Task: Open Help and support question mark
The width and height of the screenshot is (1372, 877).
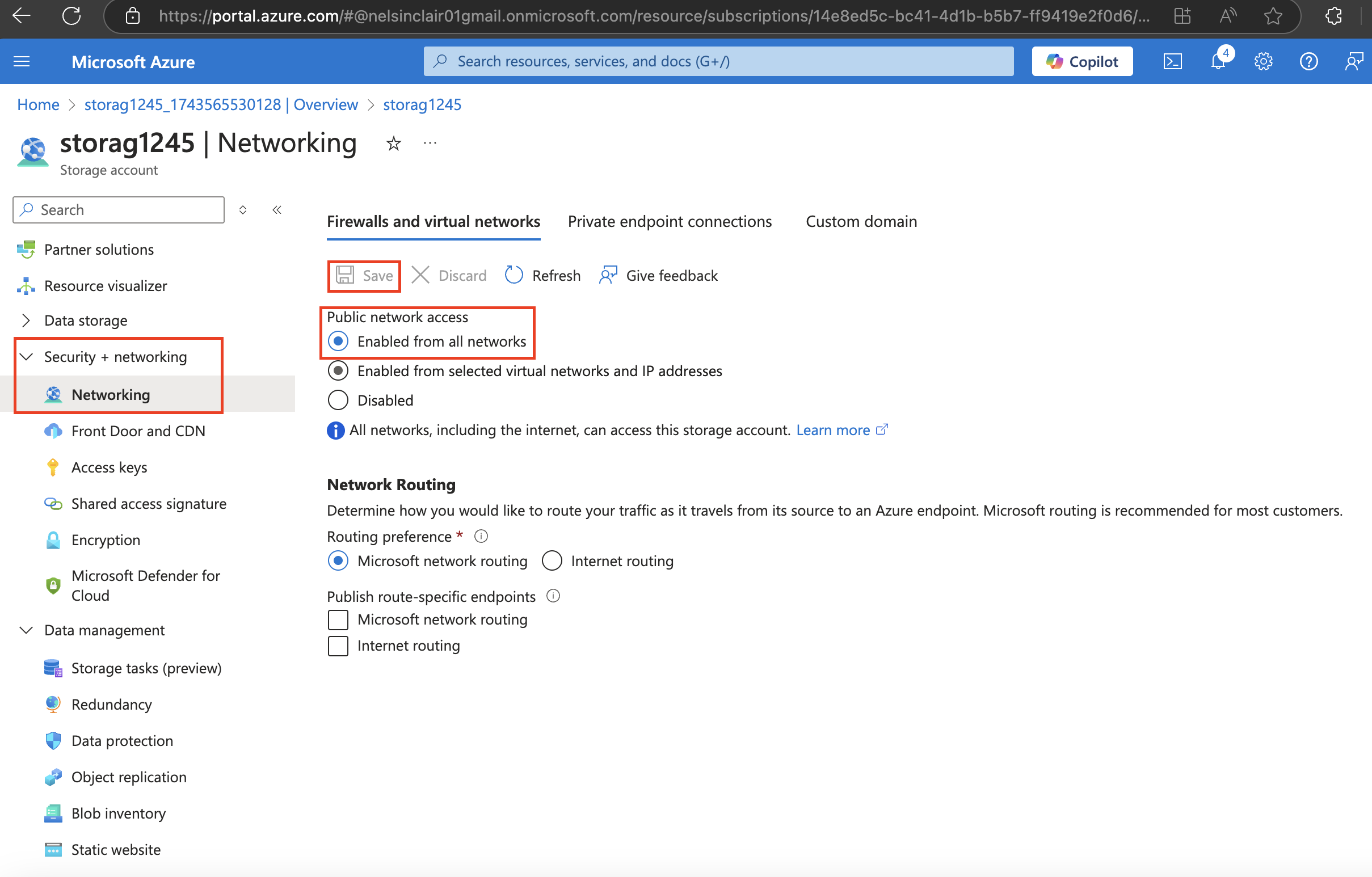Action: click(x=1309, y=61)
